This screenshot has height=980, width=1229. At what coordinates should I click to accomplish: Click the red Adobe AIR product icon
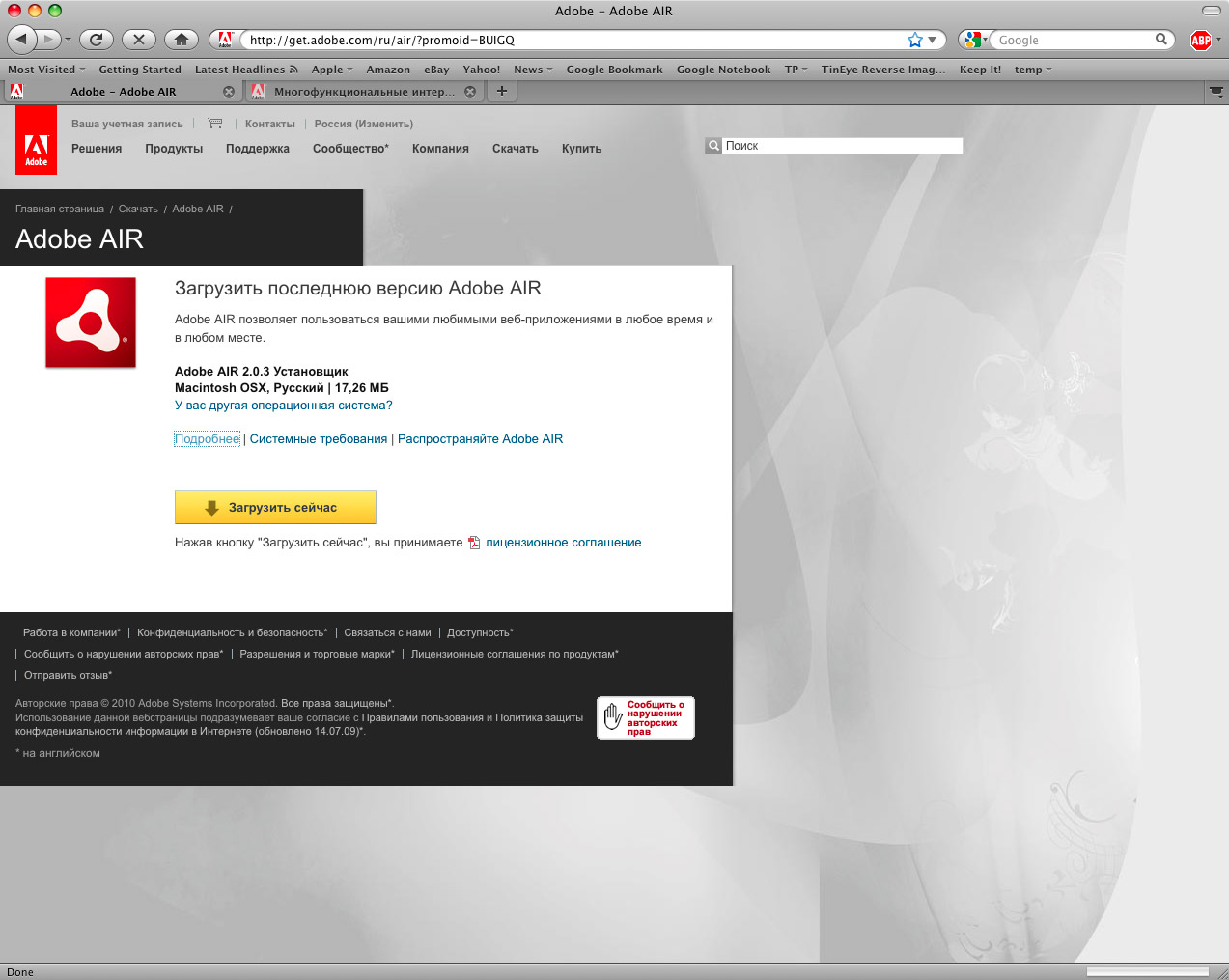coord(91,322)
